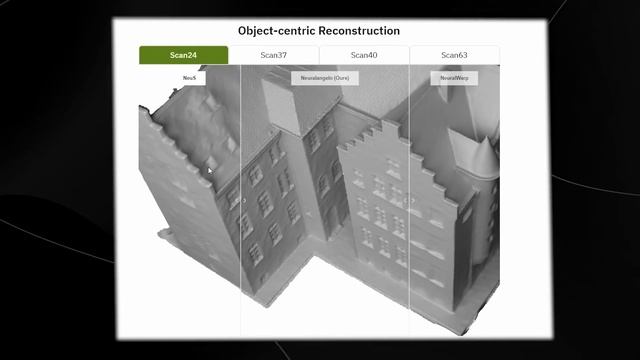Viewport: 640px width, 360px height.
Task: Select the active Scan24 tab
Action: click(183, 55)
